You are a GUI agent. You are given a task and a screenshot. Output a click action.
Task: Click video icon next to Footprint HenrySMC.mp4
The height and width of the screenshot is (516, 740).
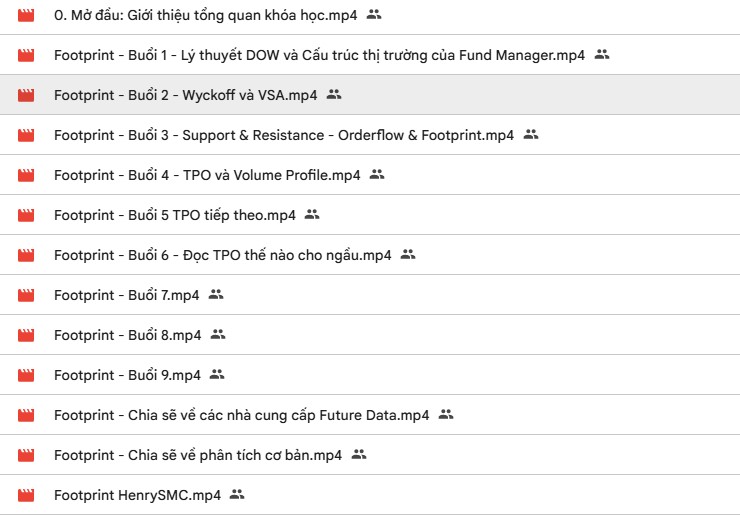[x=26, y=495]
